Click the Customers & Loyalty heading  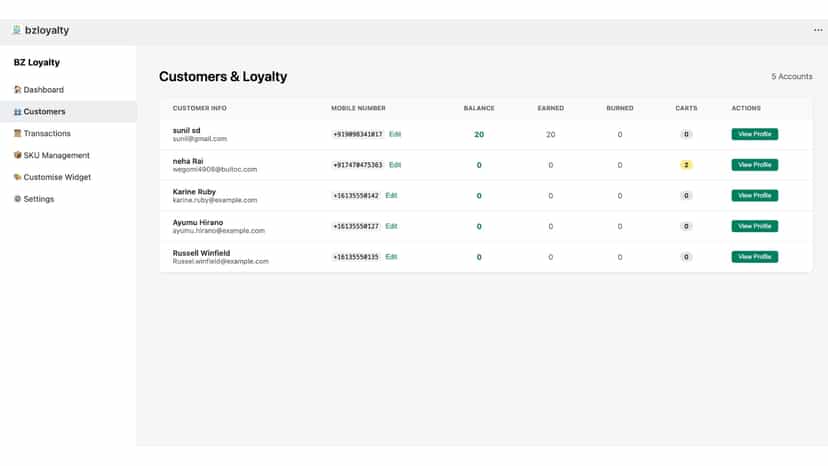coord(223,77)
